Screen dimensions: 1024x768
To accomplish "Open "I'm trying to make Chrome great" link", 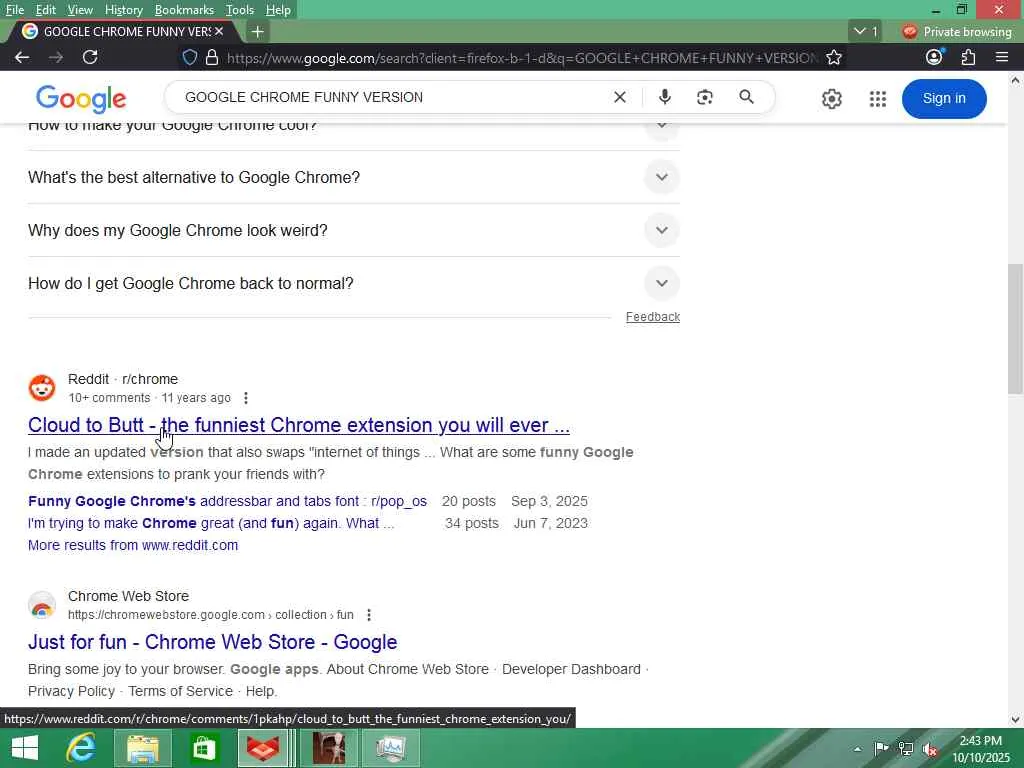I will 211,523.
